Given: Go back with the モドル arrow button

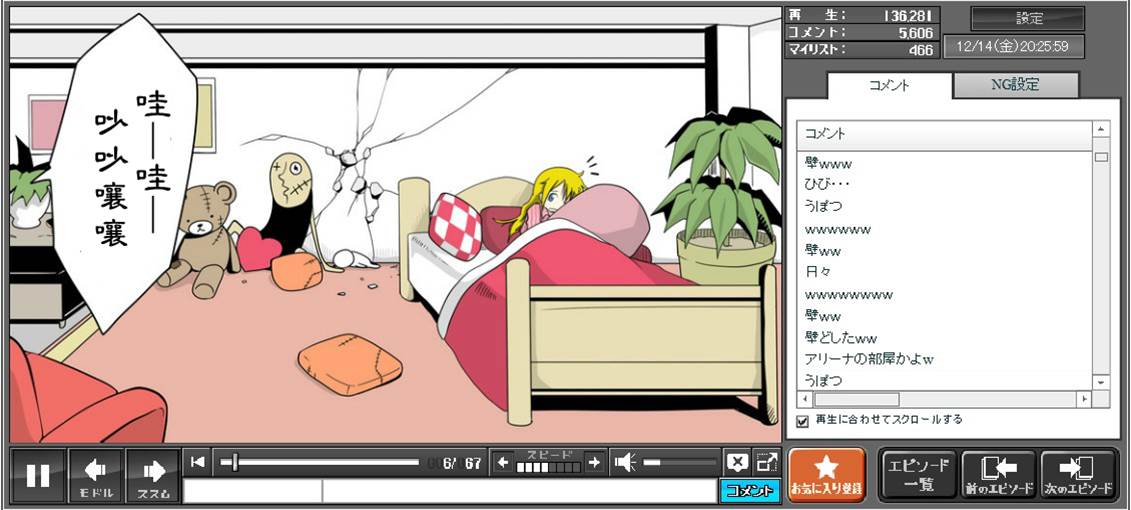Looking at the screenshot, I should pyautogui.click(x=96, y=476).
